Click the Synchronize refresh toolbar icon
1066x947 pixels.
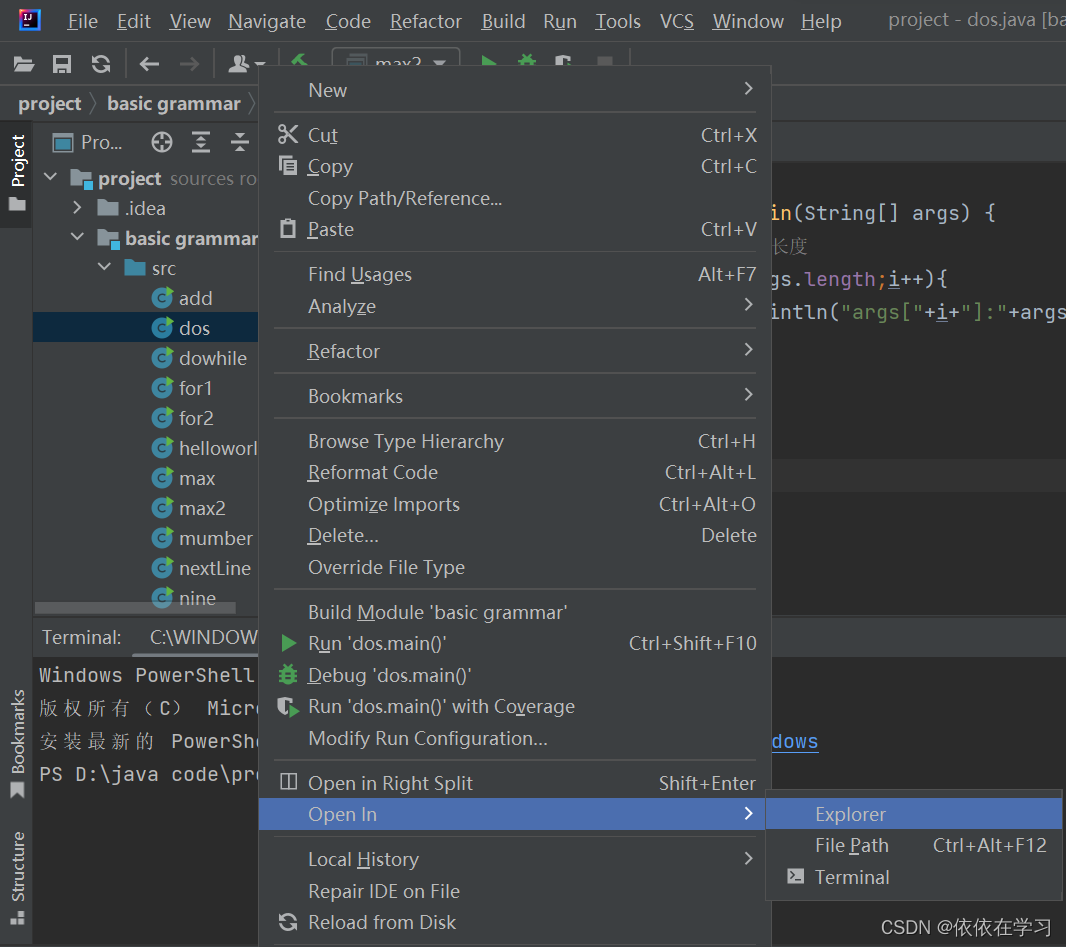pos(101,65)
